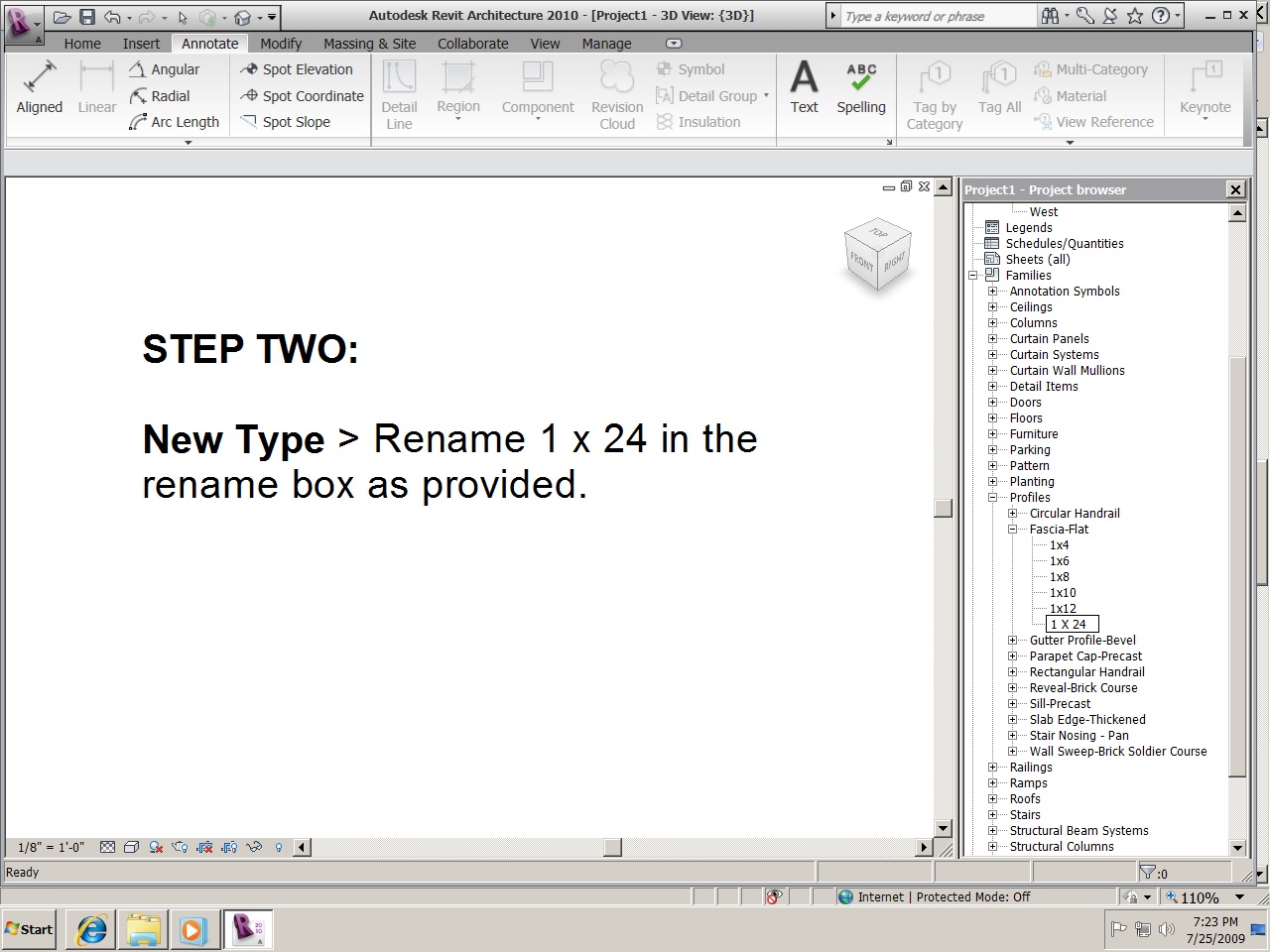Click the view scale 1/8" = 1'-0"
The height and width of the screenshot is (952, 1270).
click(52, 847)
